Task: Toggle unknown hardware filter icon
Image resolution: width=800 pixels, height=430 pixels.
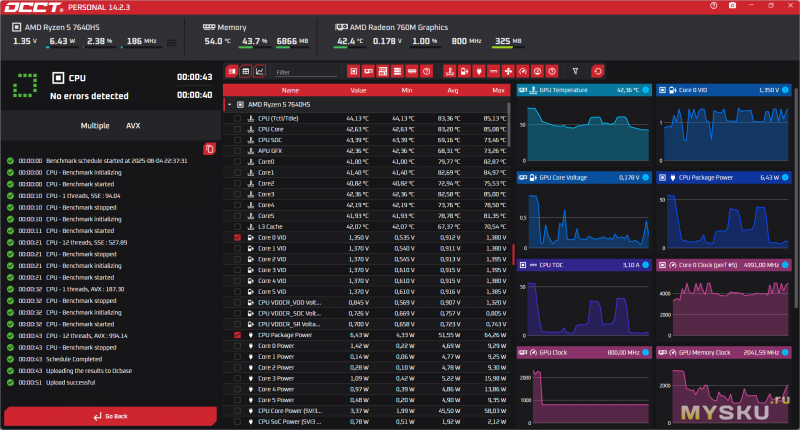Action: tap(427, 71)
